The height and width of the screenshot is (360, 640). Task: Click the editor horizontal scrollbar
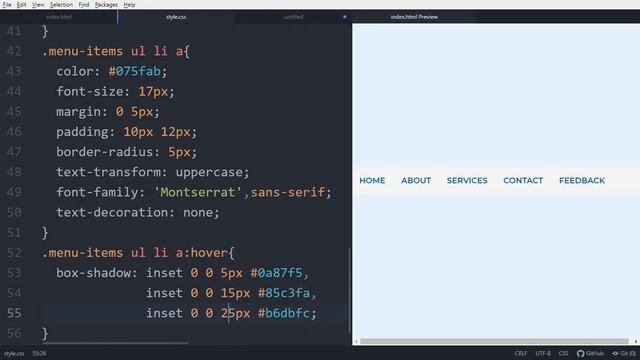115,343
